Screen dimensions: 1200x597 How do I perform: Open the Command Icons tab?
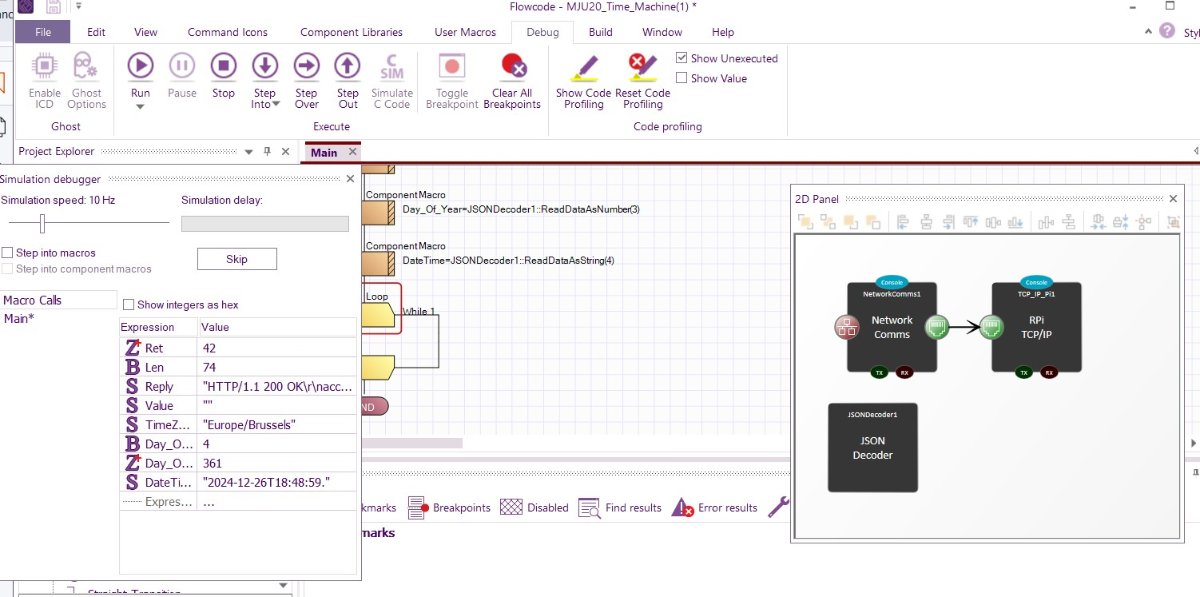[x=228, y=32]
